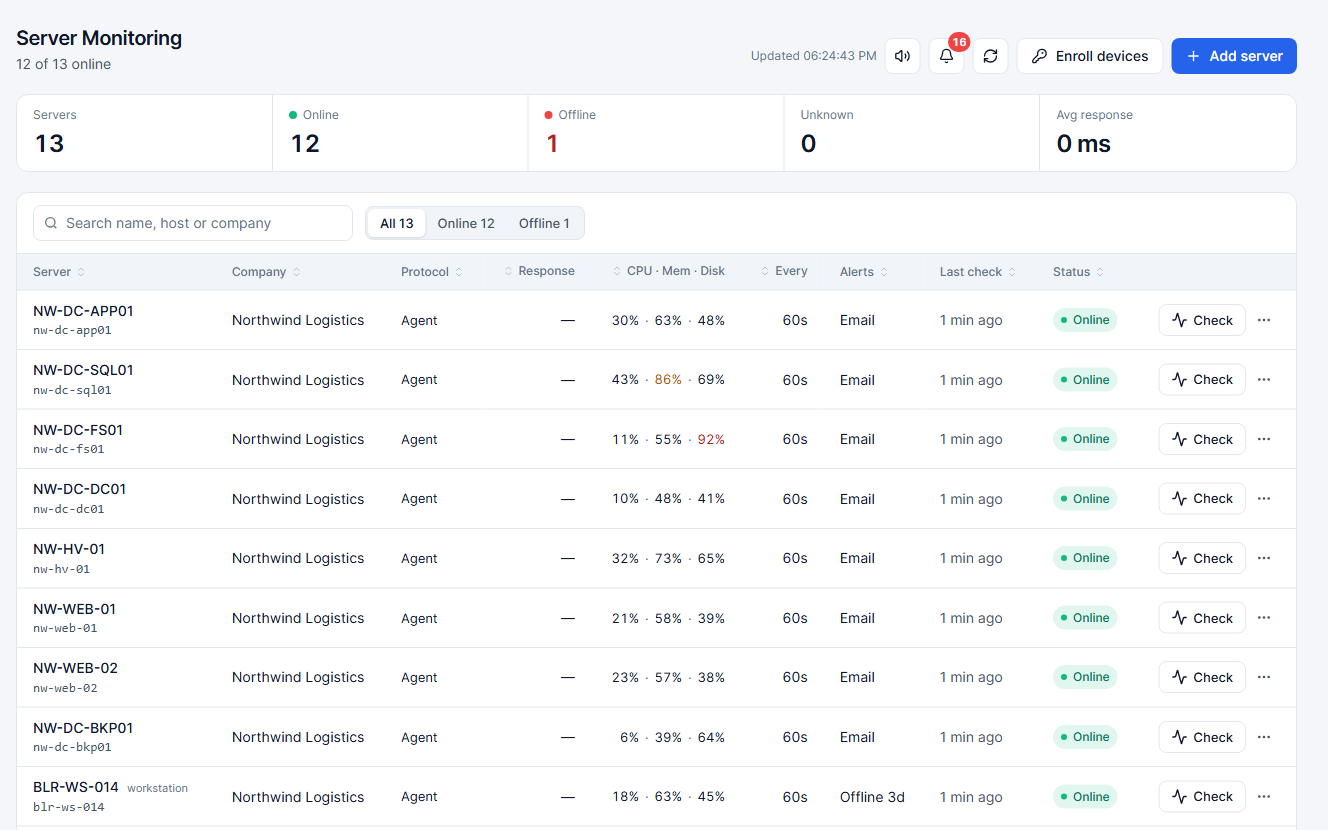The height and width of the screenshot is (830, 1328).
Task: Sort table by Company column
Action: point(266,272)
